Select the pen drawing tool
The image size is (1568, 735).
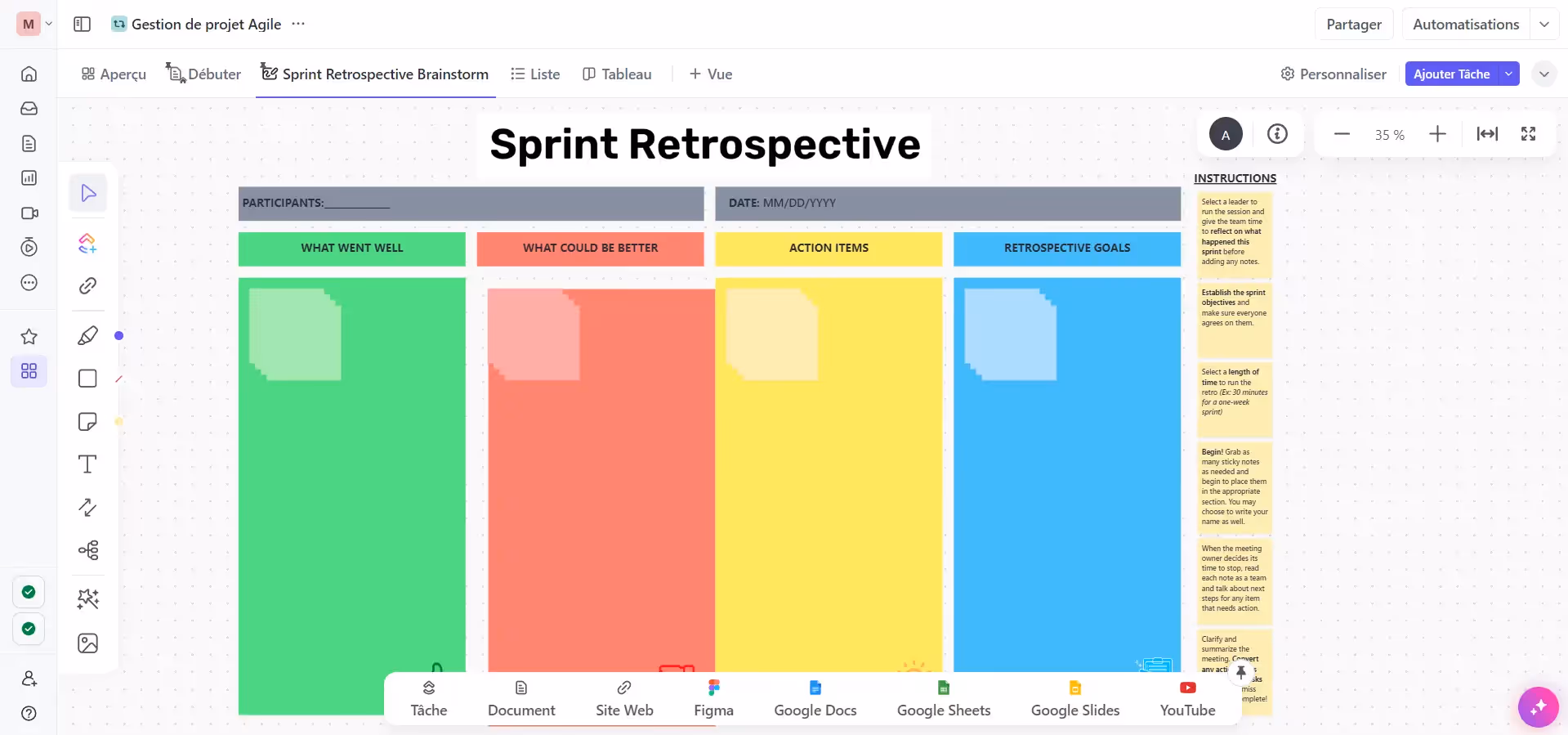point(88,336)
